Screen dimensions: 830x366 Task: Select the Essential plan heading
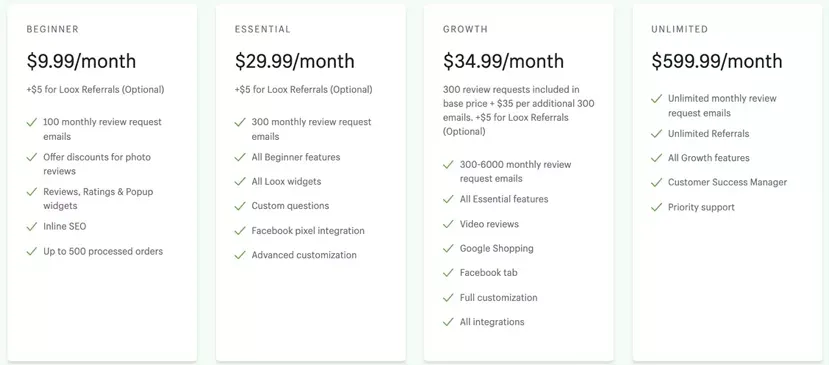(x=263, y=29)
